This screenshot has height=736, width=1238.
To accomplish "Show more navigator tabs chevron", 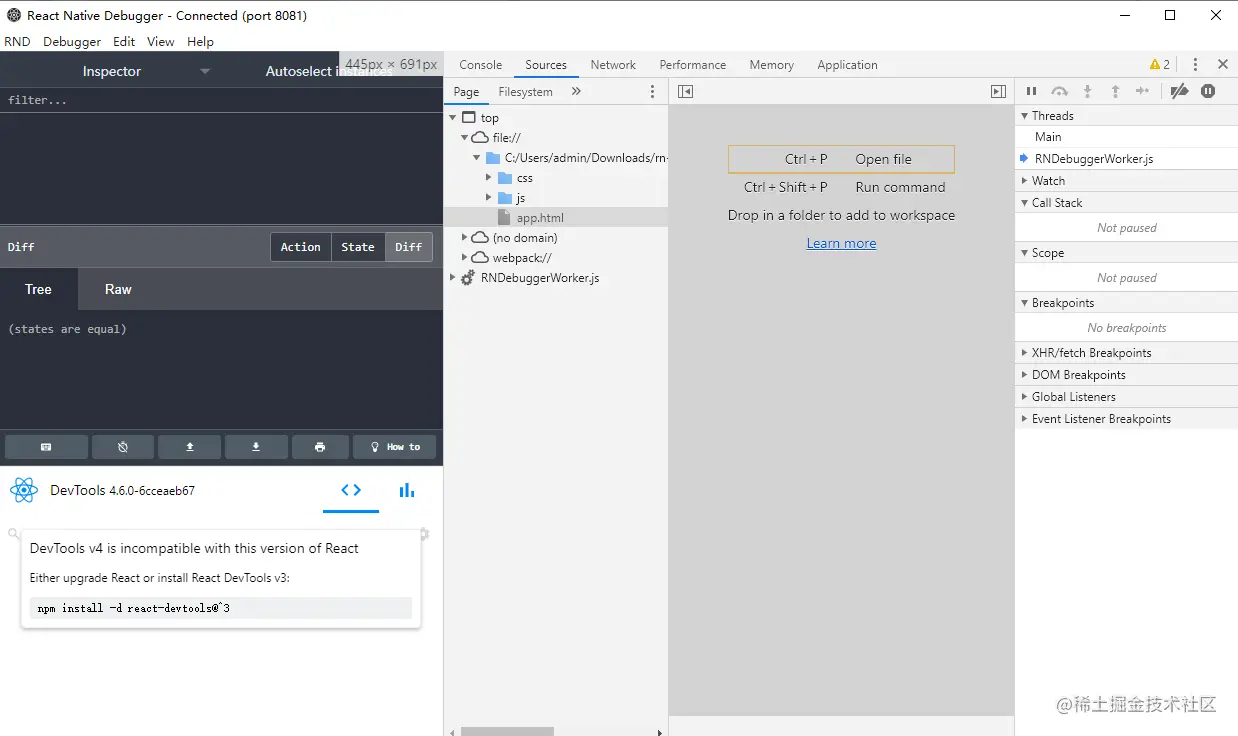I will tap(576, 91).
